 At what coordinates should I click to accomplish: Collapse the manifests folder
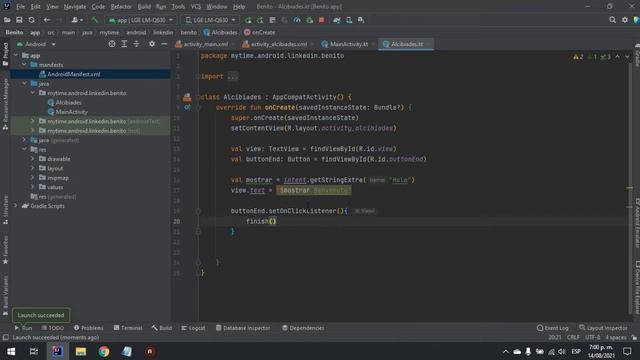(x=24, y=64)
